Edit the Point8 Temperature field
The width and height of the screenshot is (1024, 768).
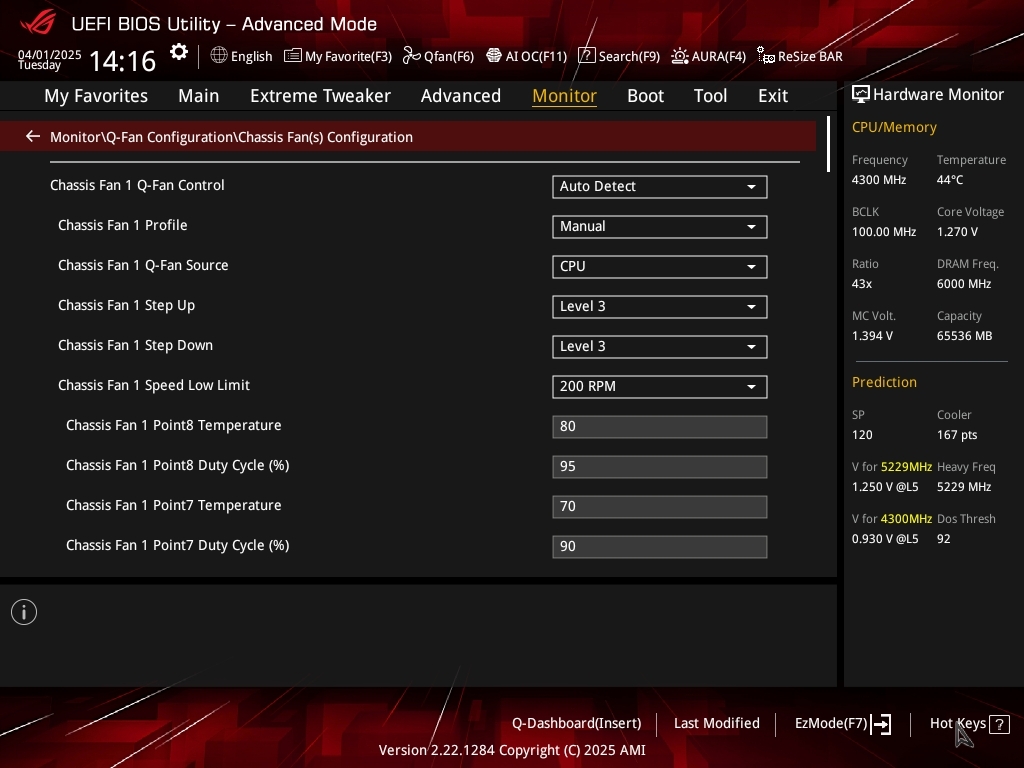(x=660, y=426)
